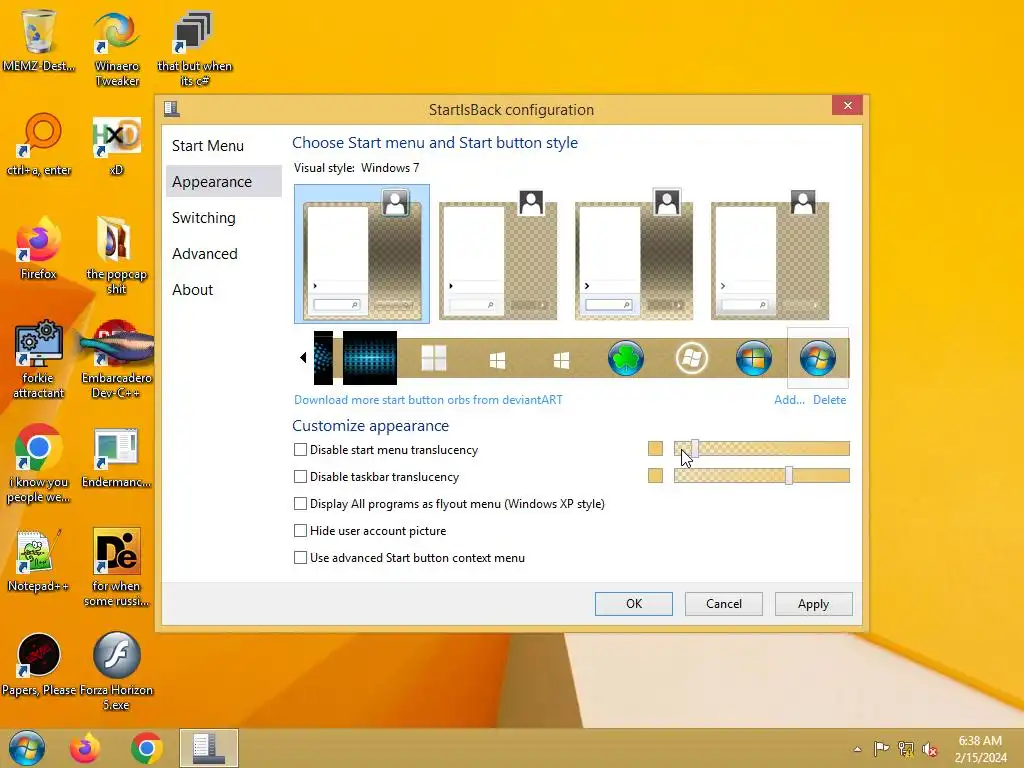The height and width of the screenshot is (768, 1024).
Task: Select the HxD 'xD' desktop icon
Action: point(116,145)
